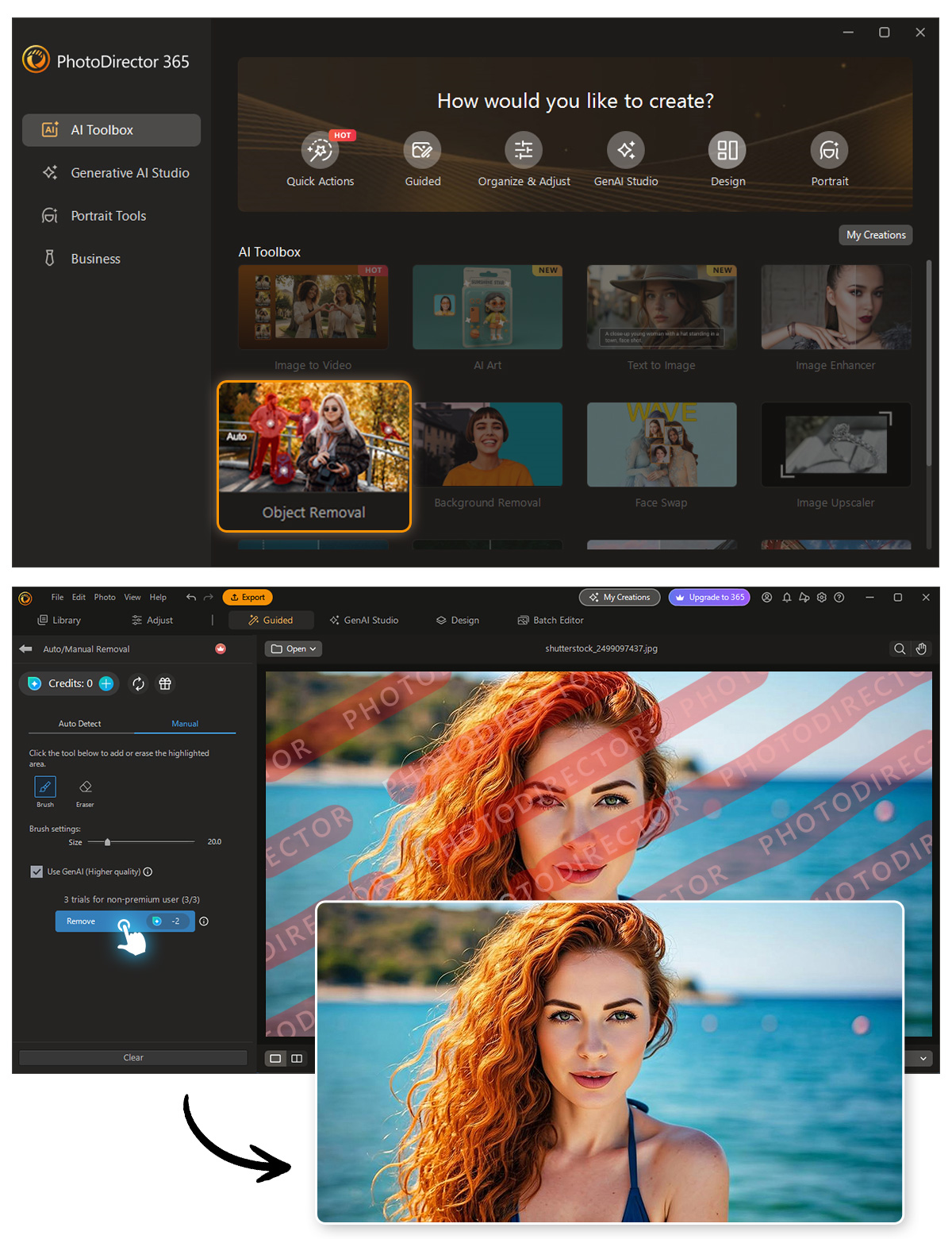Click the Credits refresh icon

tap(138, 683)
